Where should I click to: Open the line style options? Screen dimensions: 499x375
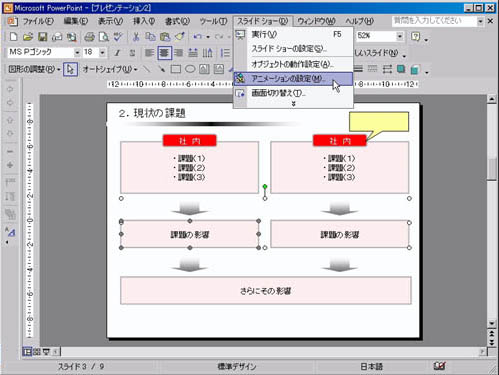358,69
